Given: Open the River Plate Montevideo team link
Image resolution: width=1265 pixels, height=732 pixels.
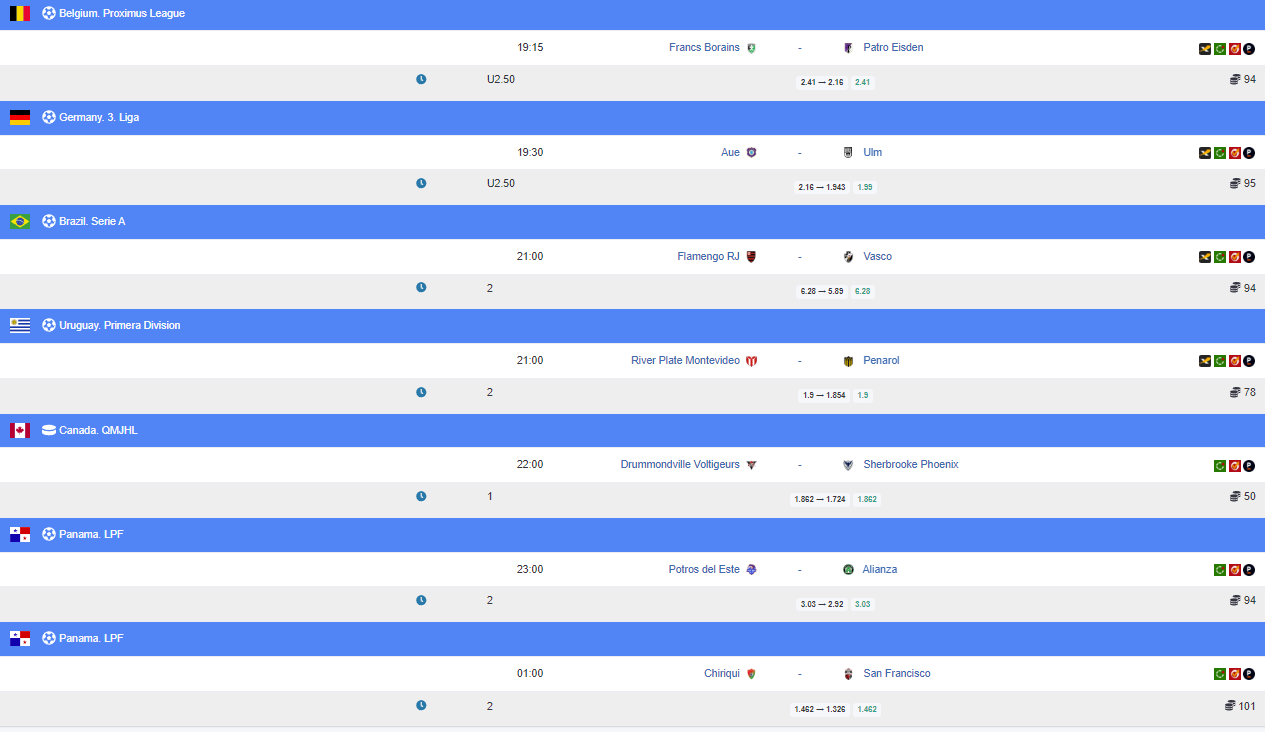Looking at the screenshot, I should [x=686, y=361].
